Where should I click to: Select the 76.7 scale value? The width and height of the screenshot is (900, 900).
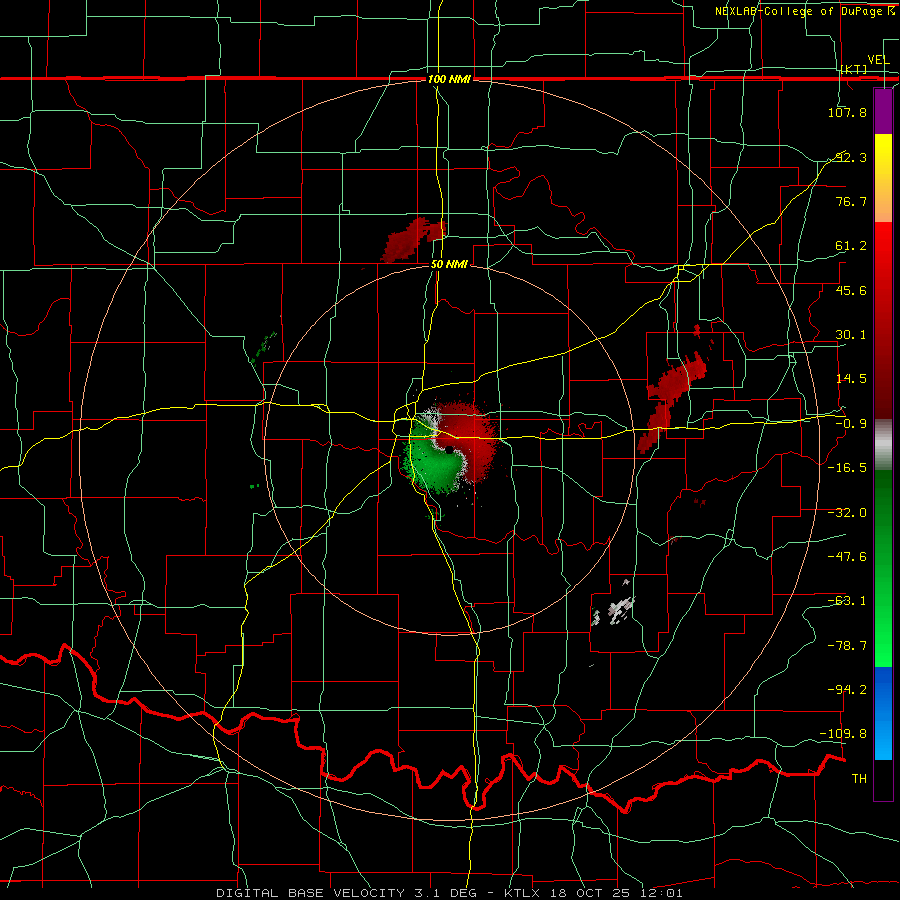click(x=851, y=201)
